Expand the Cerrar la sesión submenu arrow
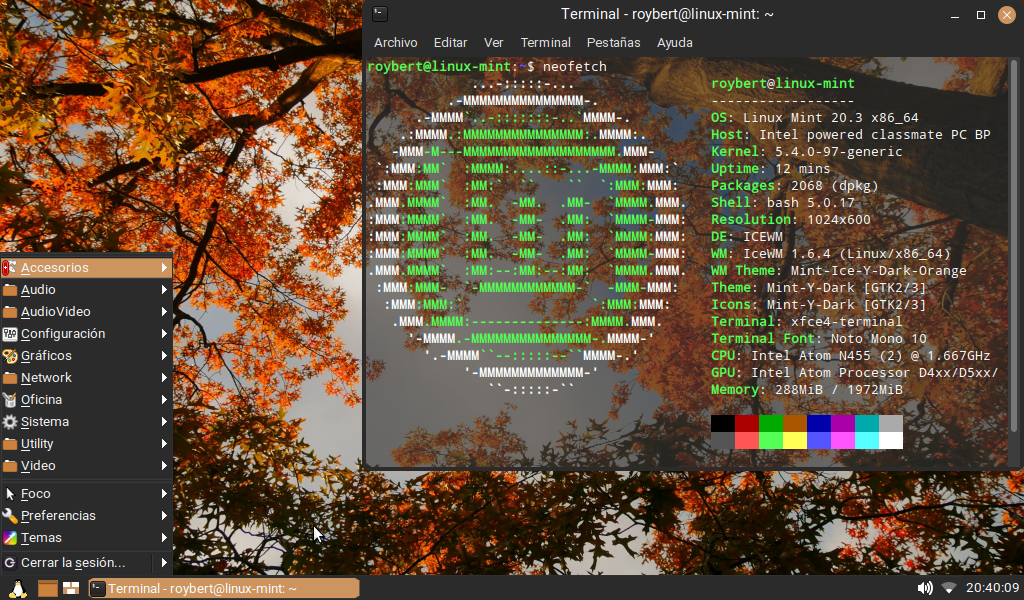Viewport: 1024px width, 600px height. (164, 562)
